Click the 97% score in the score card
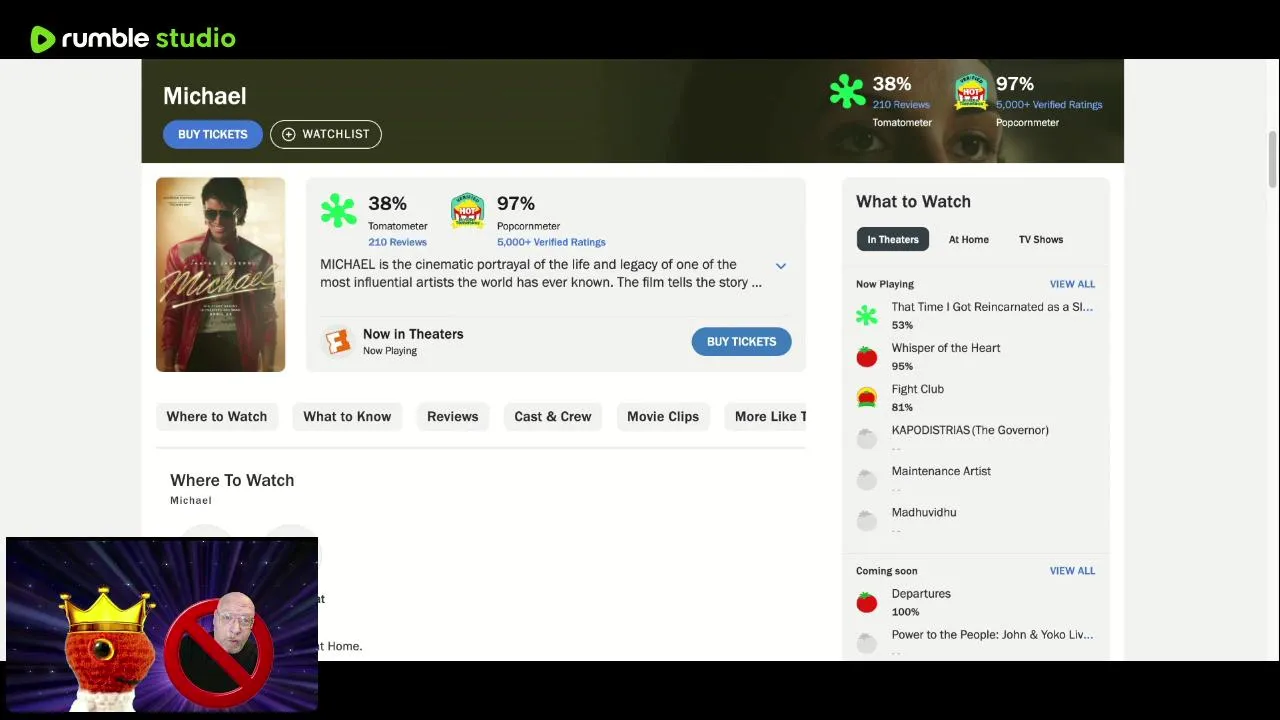This screenshot has width=1280, height=720. (516, 203)
